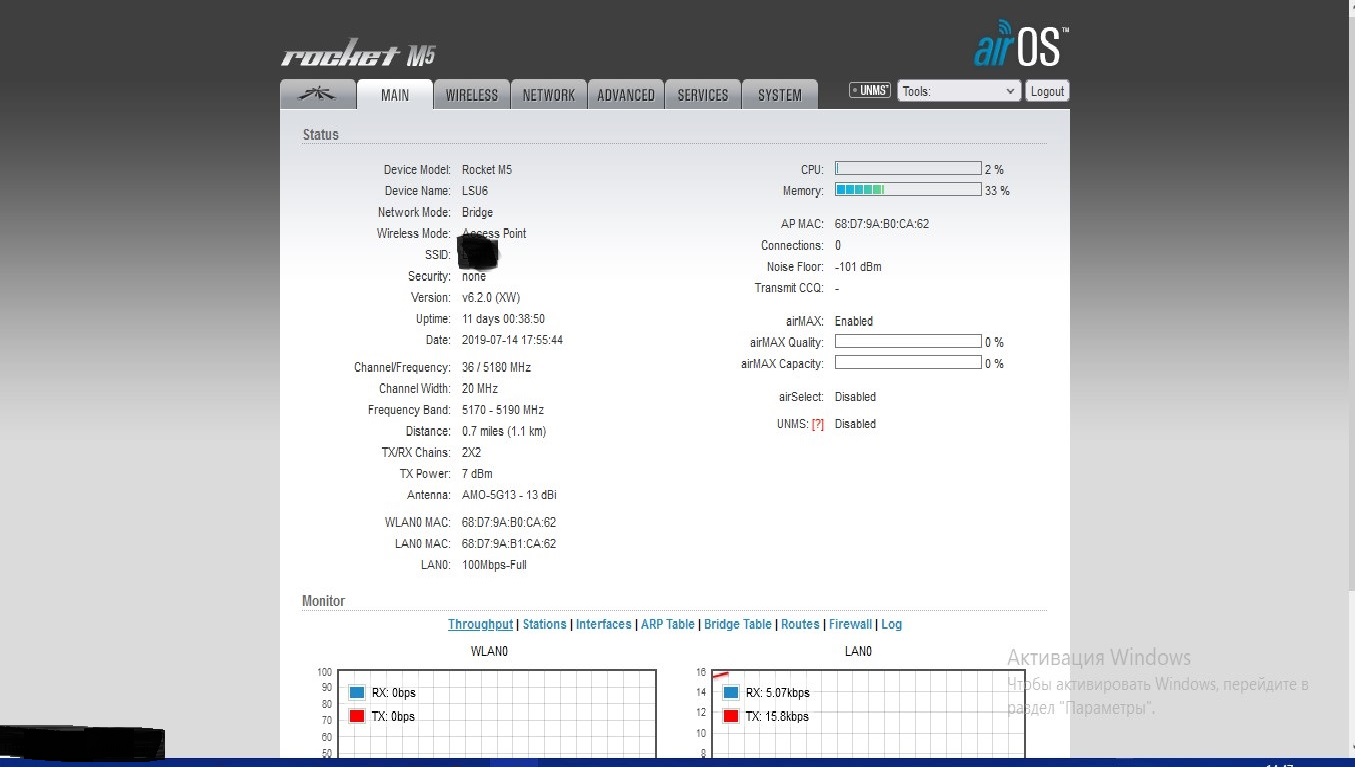Click the Noise Floor value -101 dBm
The width and height of the screenshot is (1366, 768).
point(858,267)
